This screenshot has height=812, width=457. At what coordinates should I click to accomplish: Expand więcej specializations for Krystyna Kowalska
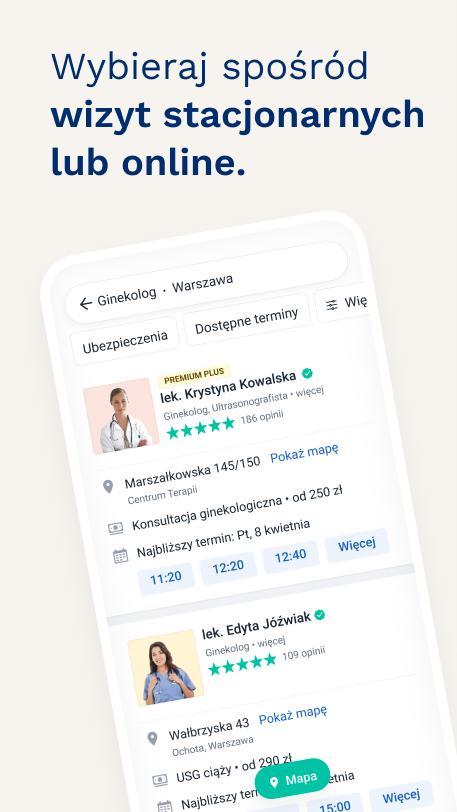310,392
